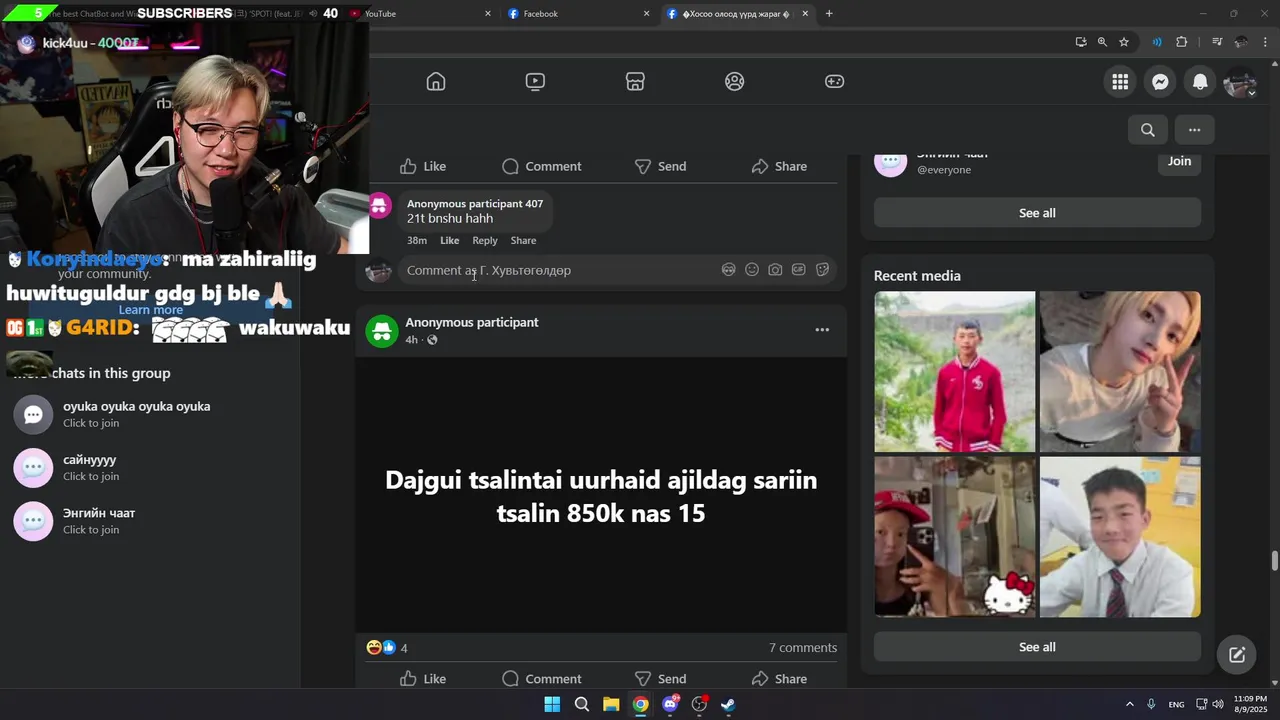1280x720 pixels.
Task: Open the blond peace-sign photo thumbnail
Action: 1120,372
